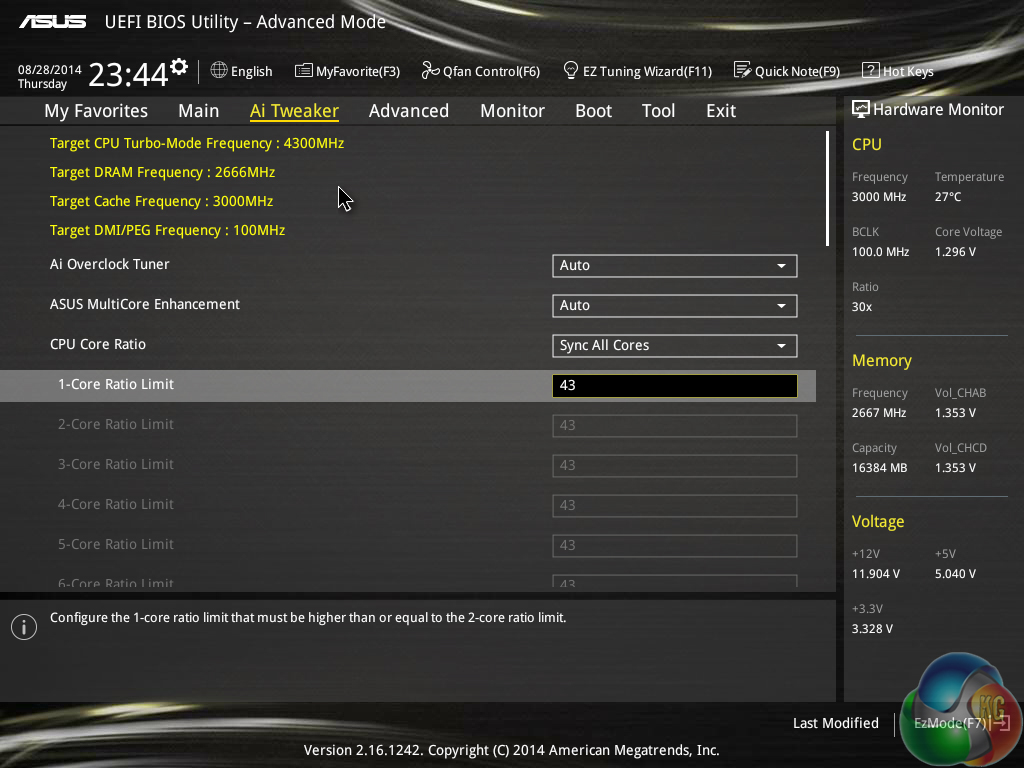Click the +5V 5.040 V reading
This screenshot has height=768, width=1024.
[x=955, y=573]
